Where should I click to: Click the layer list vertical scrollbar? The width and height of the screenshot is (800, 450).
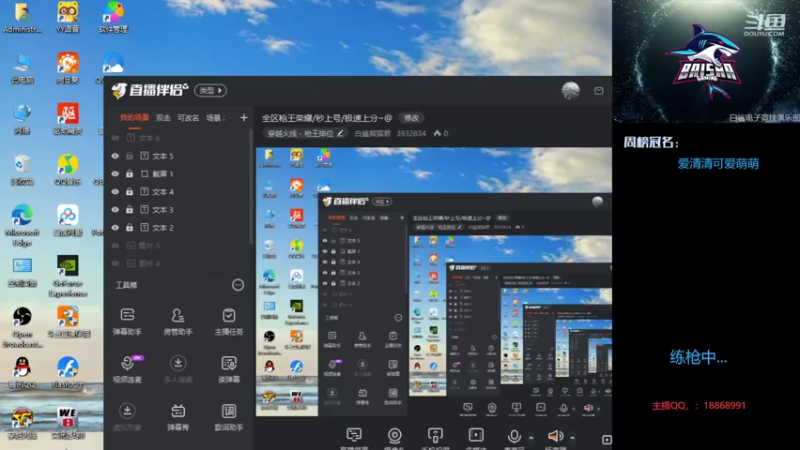pyautogui.click(x=251, y=186)
